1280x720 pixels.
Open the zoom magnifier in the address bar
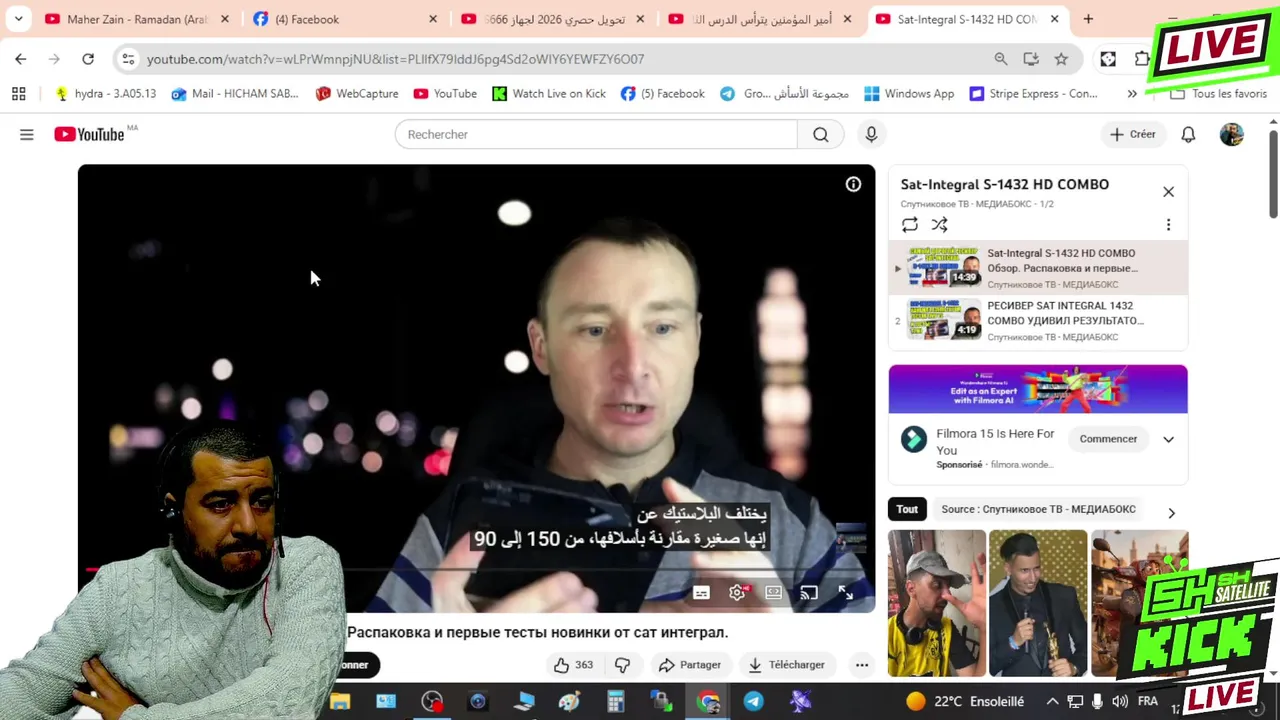1001,59
